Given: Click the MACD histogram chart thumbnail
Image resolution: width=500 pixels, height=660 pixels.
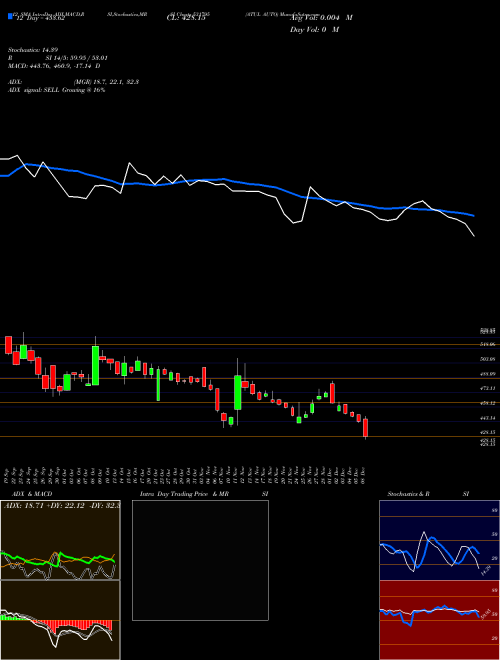Looking at the screenshot, I should [x=60, y=620].
